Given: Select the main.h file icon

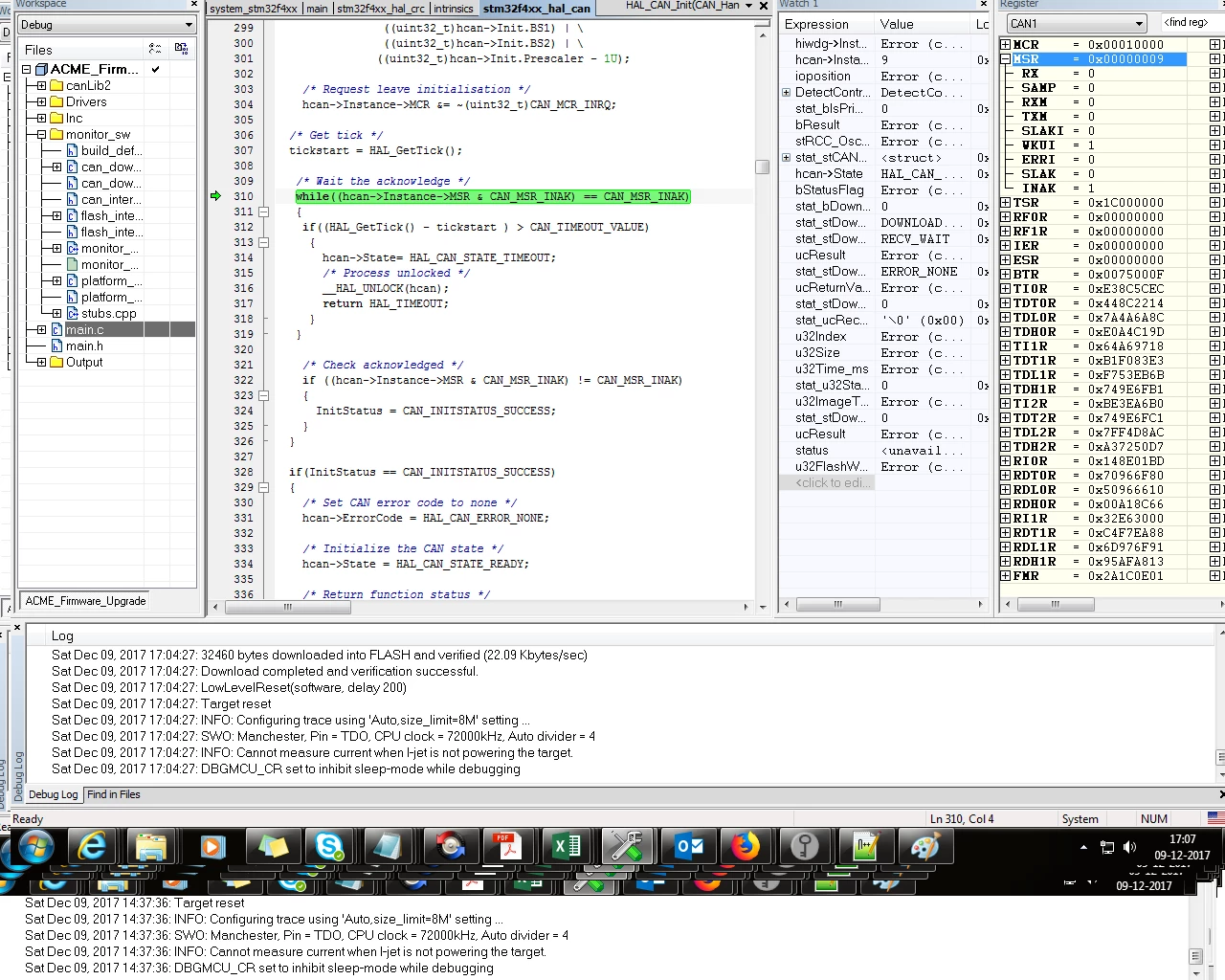Looking at the screenshot, I should pos(57,345).
